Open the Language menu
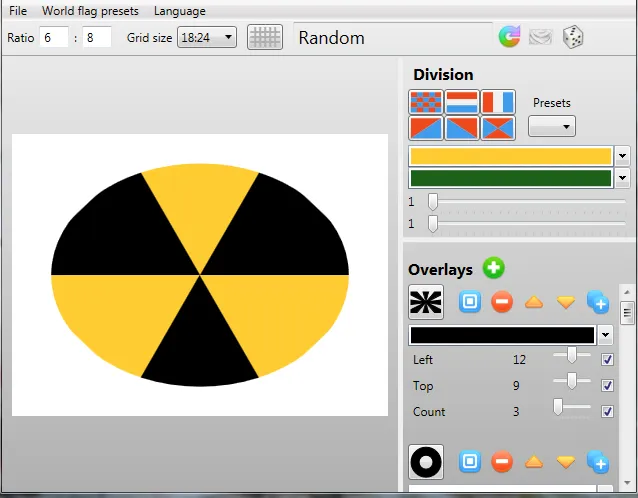This screenshot has height=498, width=638. pos(179,11)
